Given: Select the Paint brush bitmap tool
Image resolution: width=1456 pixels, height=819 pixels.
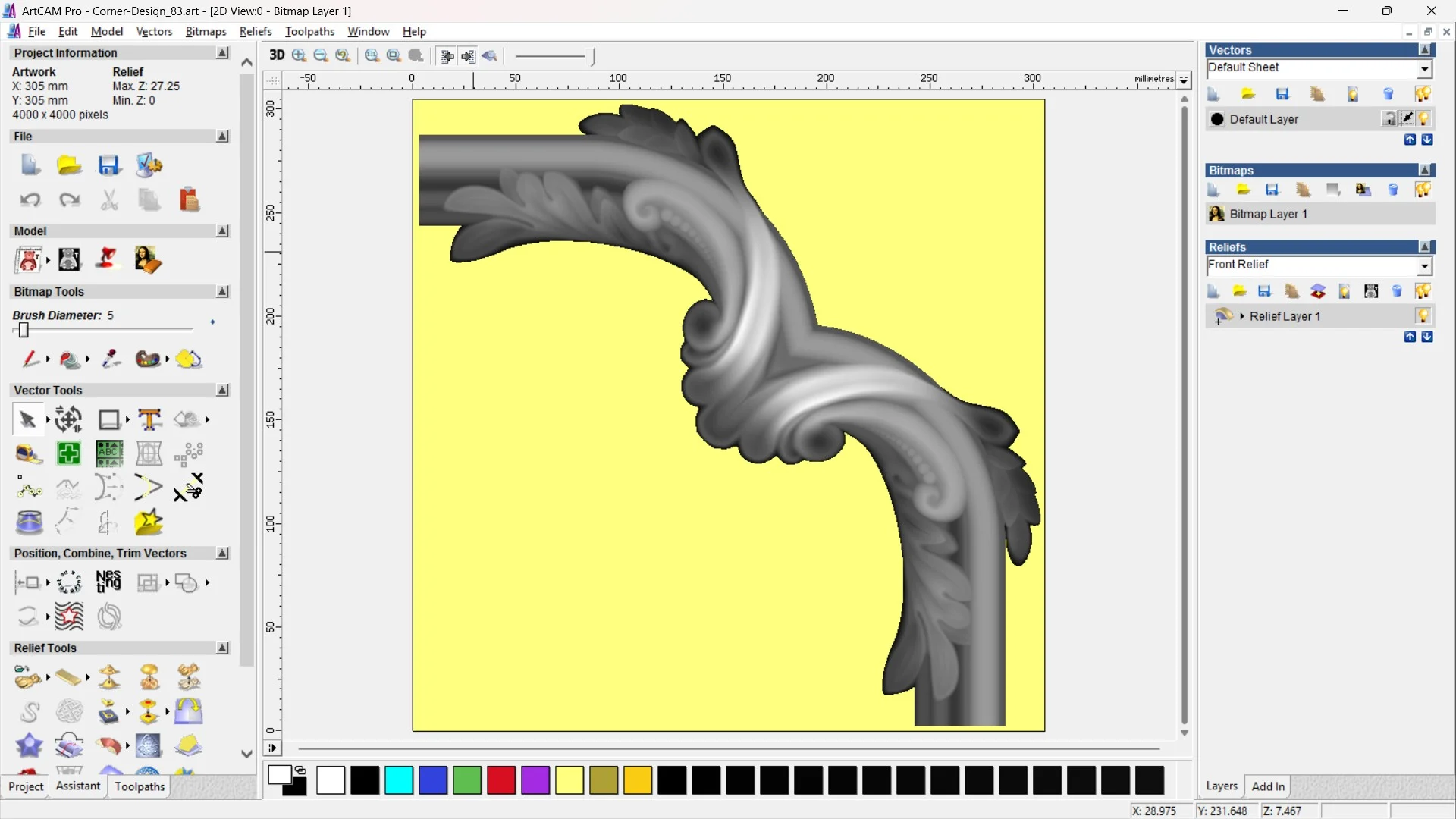Looking at the screenshot, I should click(x=30, y=359).
